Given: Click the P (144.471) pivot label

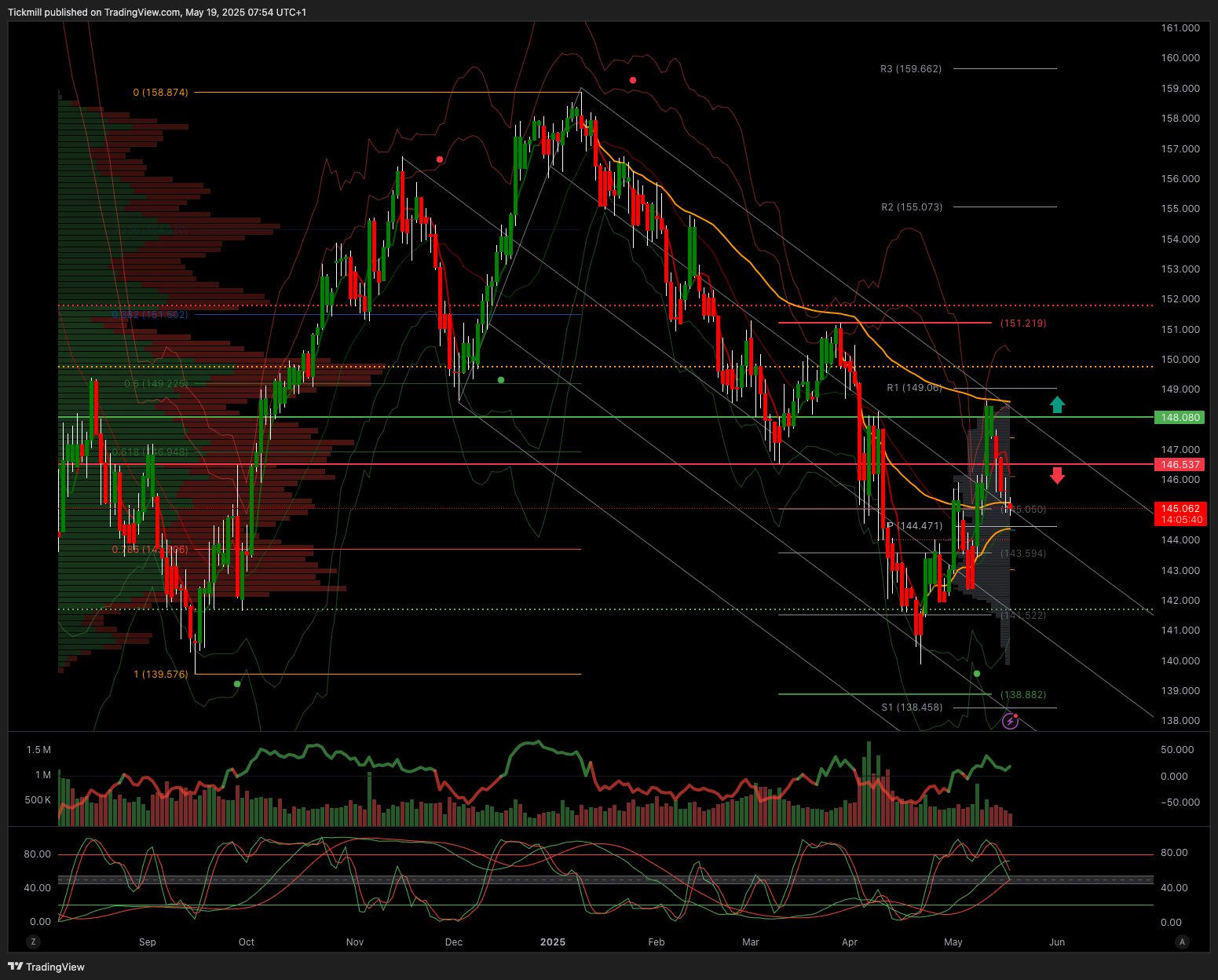Looking at the screenshot, I should click(915, 525).
